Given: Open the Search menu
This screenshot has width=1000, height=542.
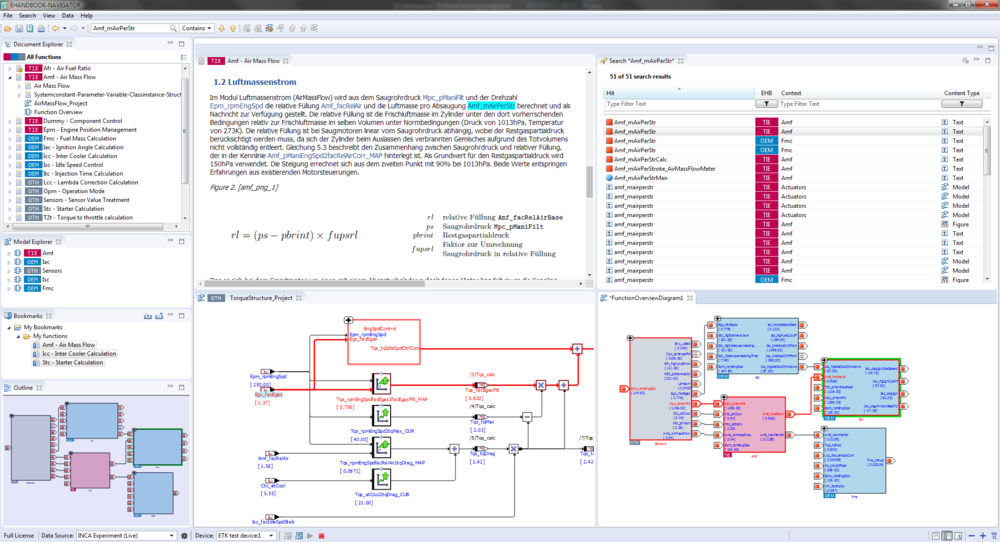Looking at the screenshot, I should pyautogui.click(x=27, y=15).
